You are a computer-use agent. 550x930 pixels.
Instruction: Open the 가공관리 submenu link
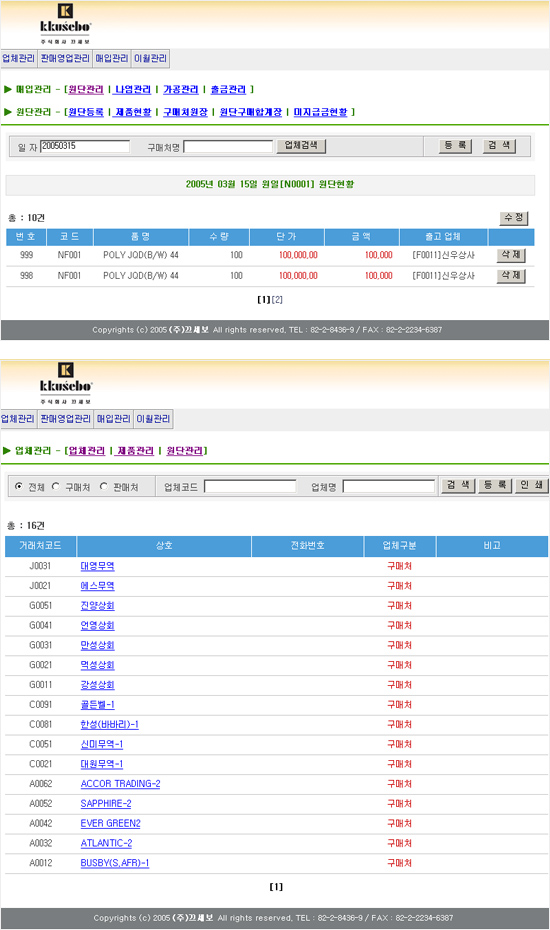(x=180, y=90)
